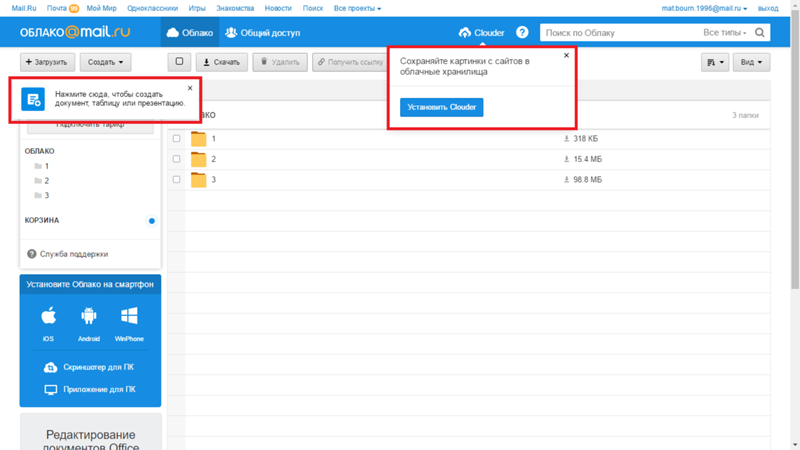800x450 pixels.
Task: Open folder named 2 in the file list
Action: (x=213, y=159)
